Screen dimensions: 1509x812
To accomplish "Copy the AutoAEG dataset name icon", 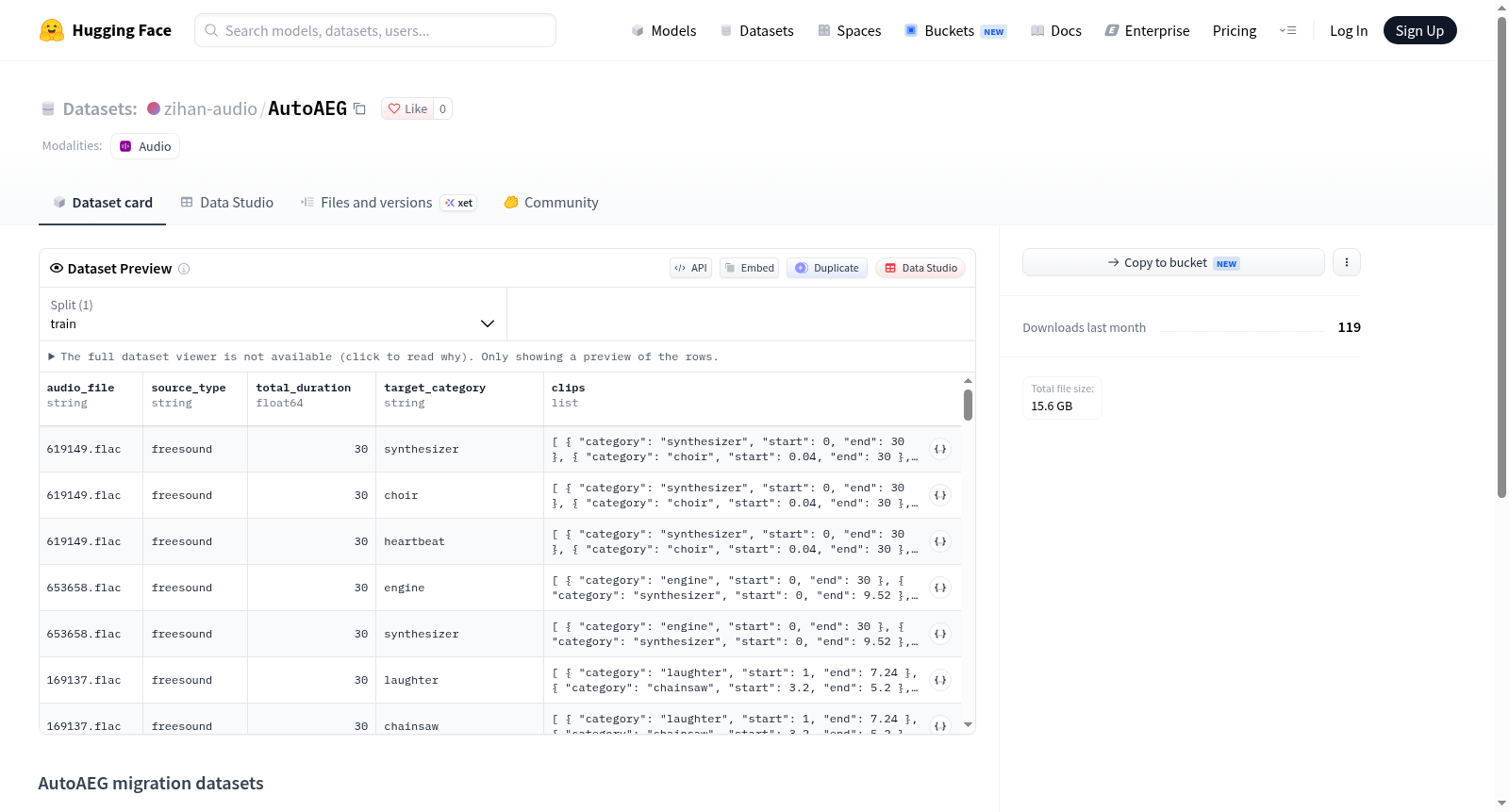I will pos(359,108).
